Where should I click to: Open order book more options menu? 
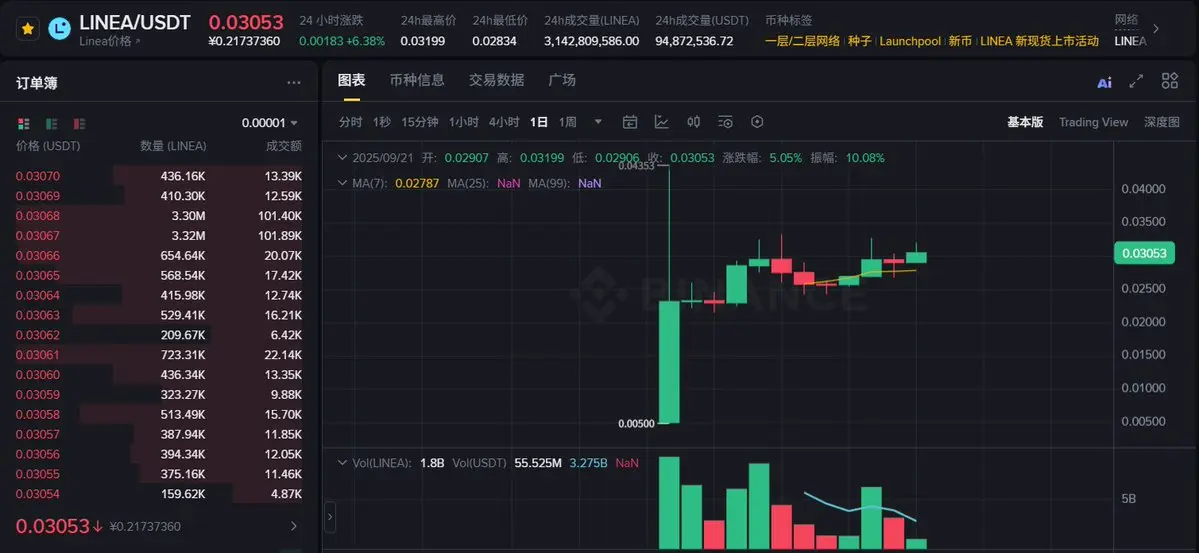pos(294,83)
